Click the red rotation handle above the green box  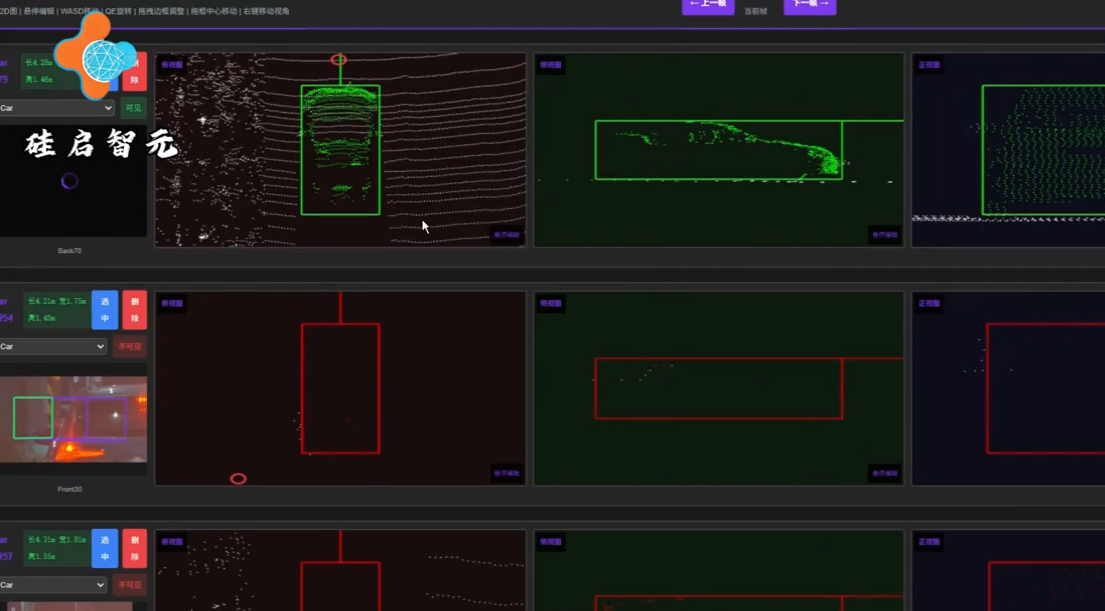pyautogui.click(x=339, y=60)
